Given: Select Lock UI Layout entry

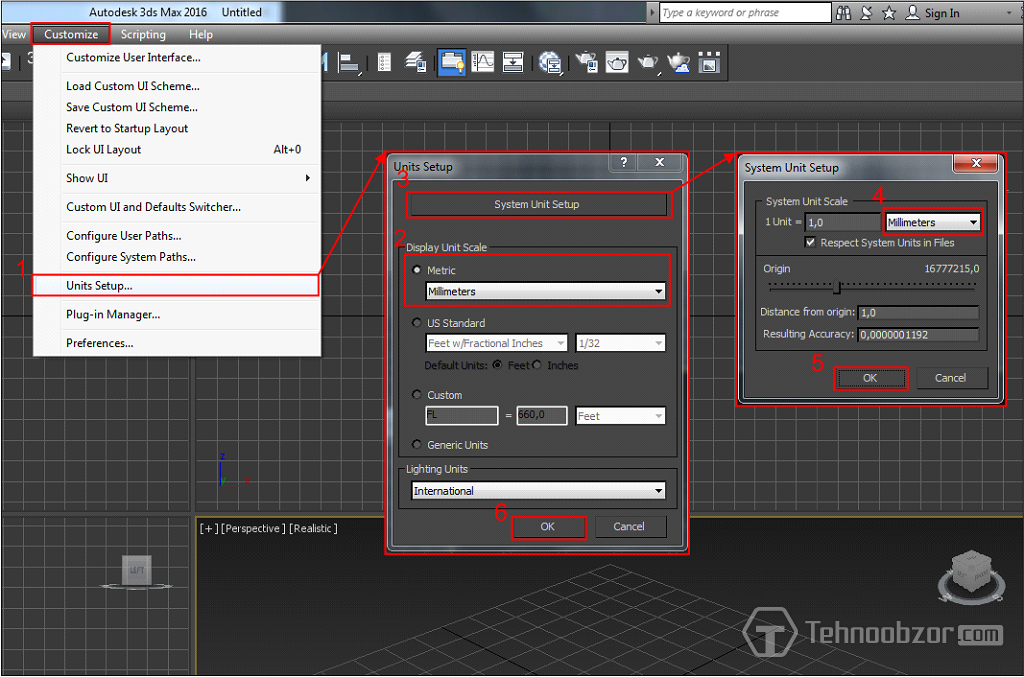Looking at the screenshot, I should pos(176,150).
